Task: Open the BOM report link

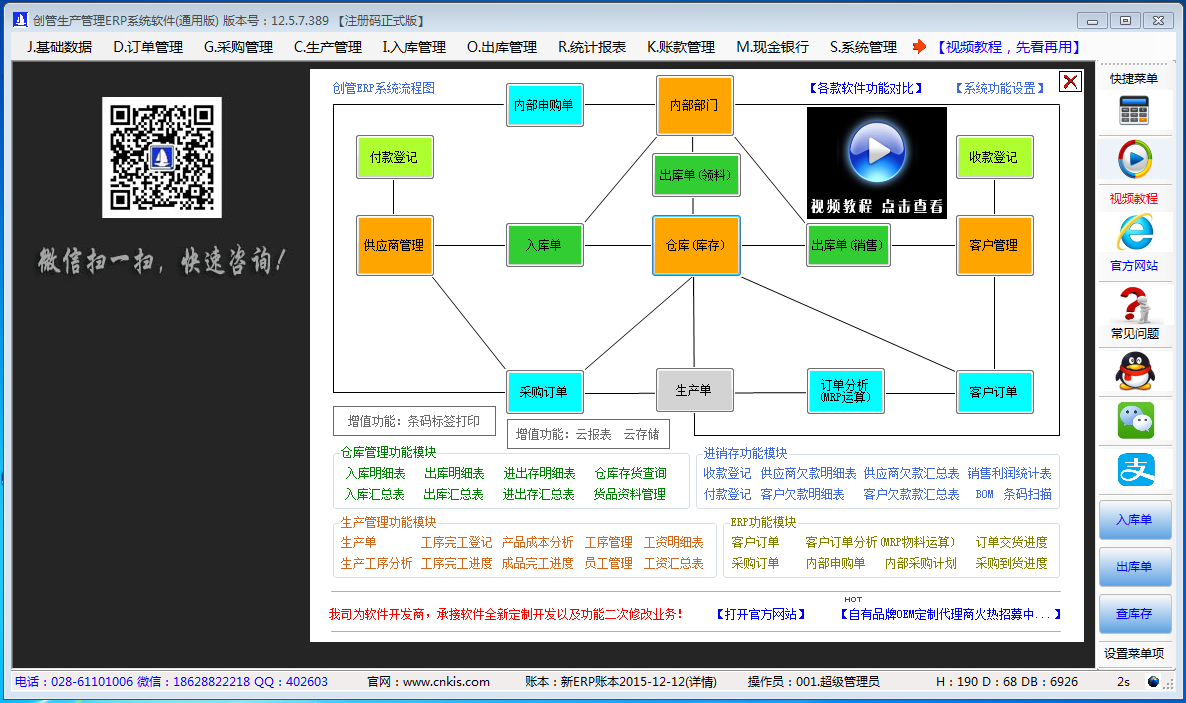Action: [984, 494]
